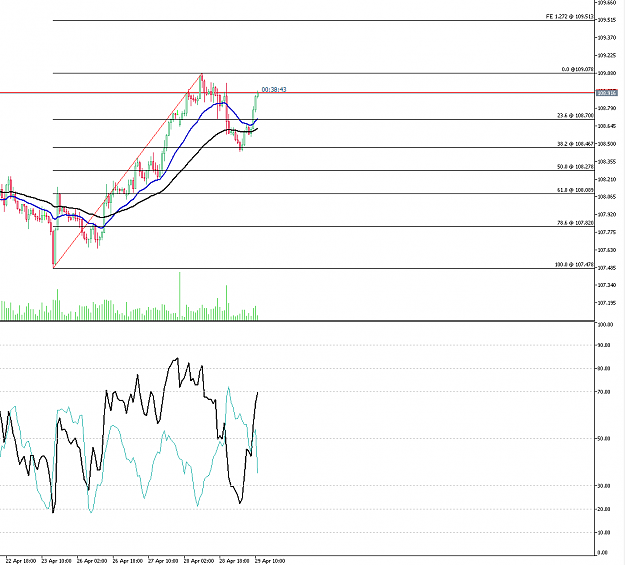Select the 38.2 Fibonacci retracement label
Image resolution: width=625 pixels, height=565 pixels.
tap(575, 144)
